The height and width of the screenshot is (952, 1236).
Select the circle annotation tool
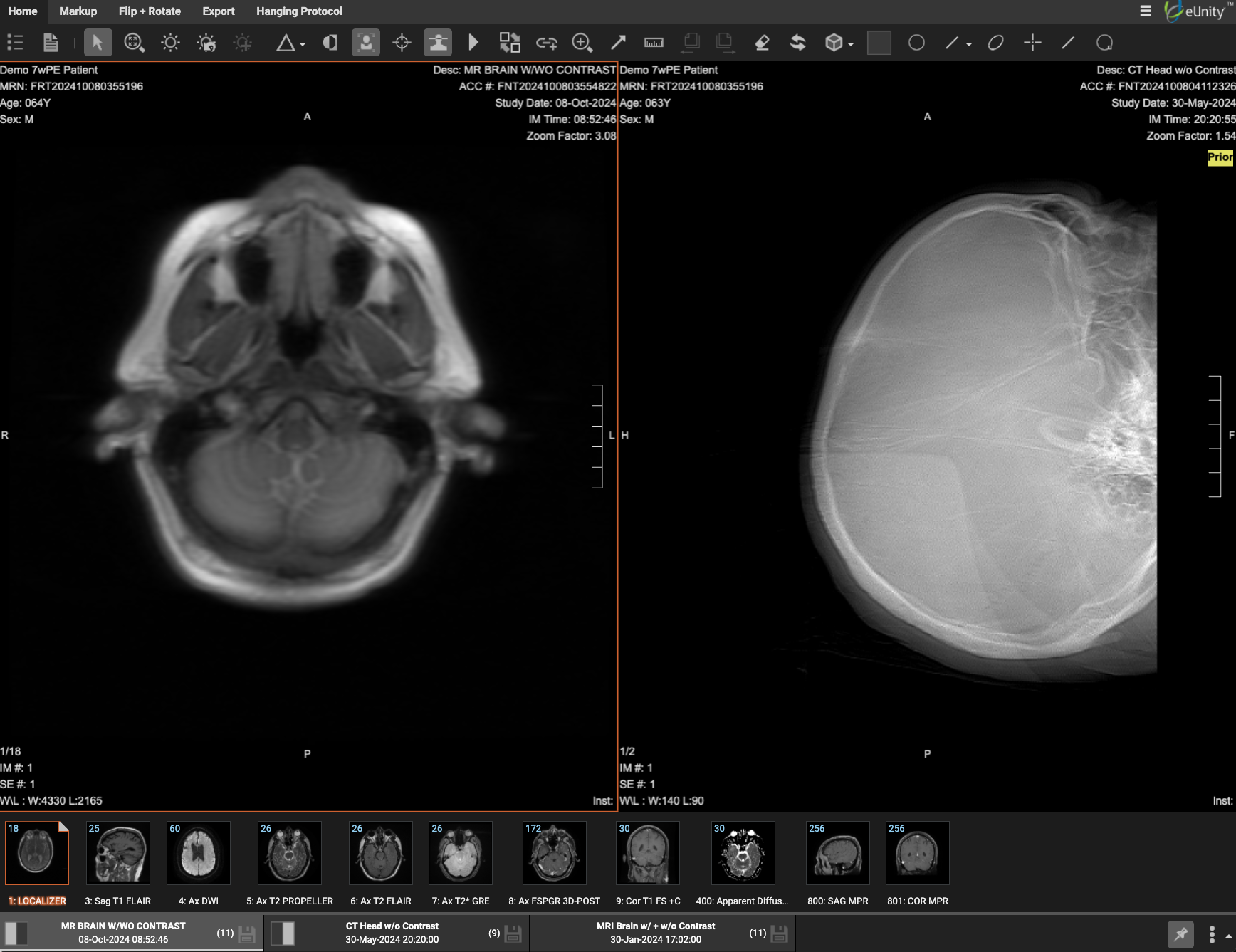pyautogui.click(x=916, y=43)
